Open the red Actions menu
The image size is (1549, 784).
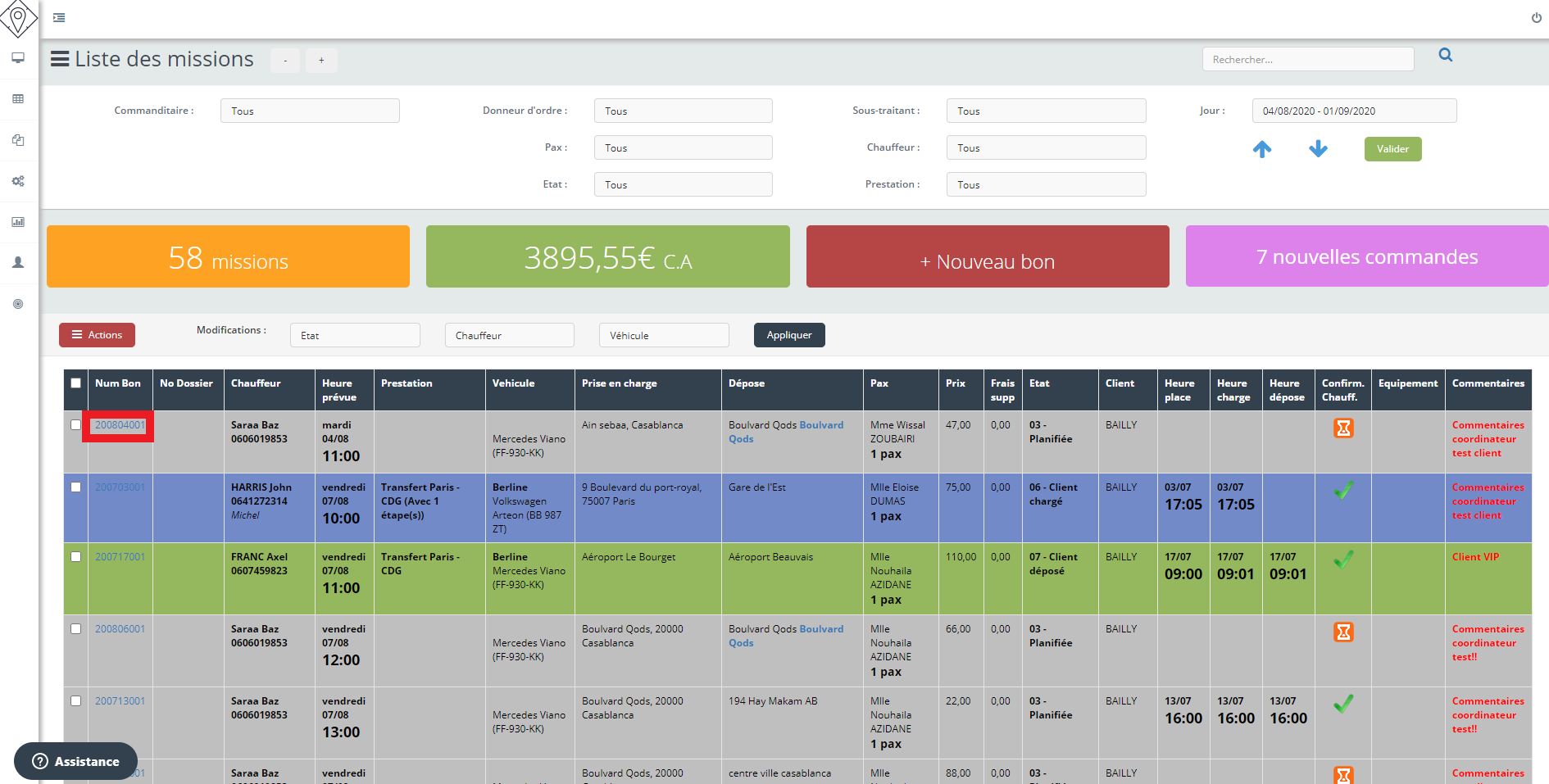(97, 335)
